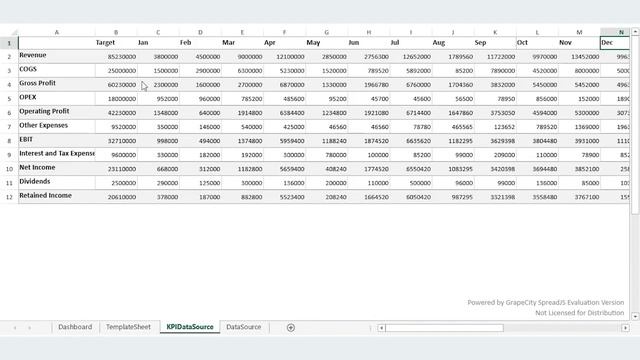Click the Jun header cell
This screenshot has width=640, height=360.
point(369,42)
